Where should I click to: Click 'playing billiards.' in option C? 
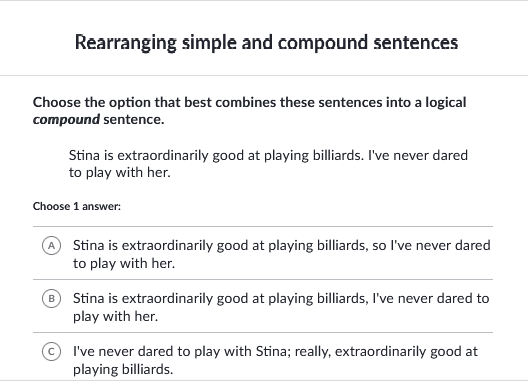click(123, 370)
